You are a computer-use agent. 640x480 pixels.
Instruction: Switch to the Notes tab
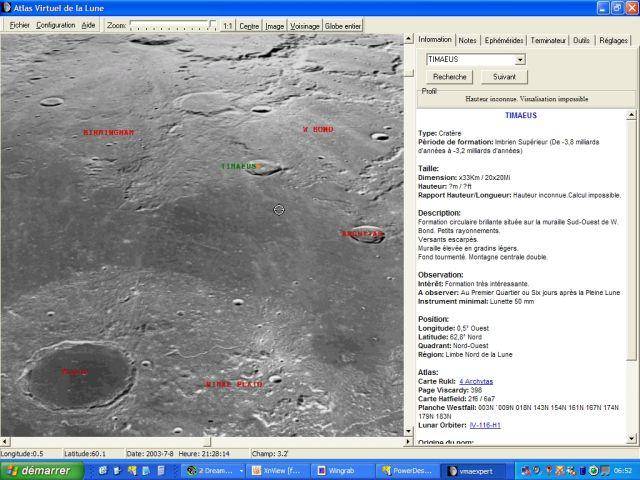click(467, 40)
